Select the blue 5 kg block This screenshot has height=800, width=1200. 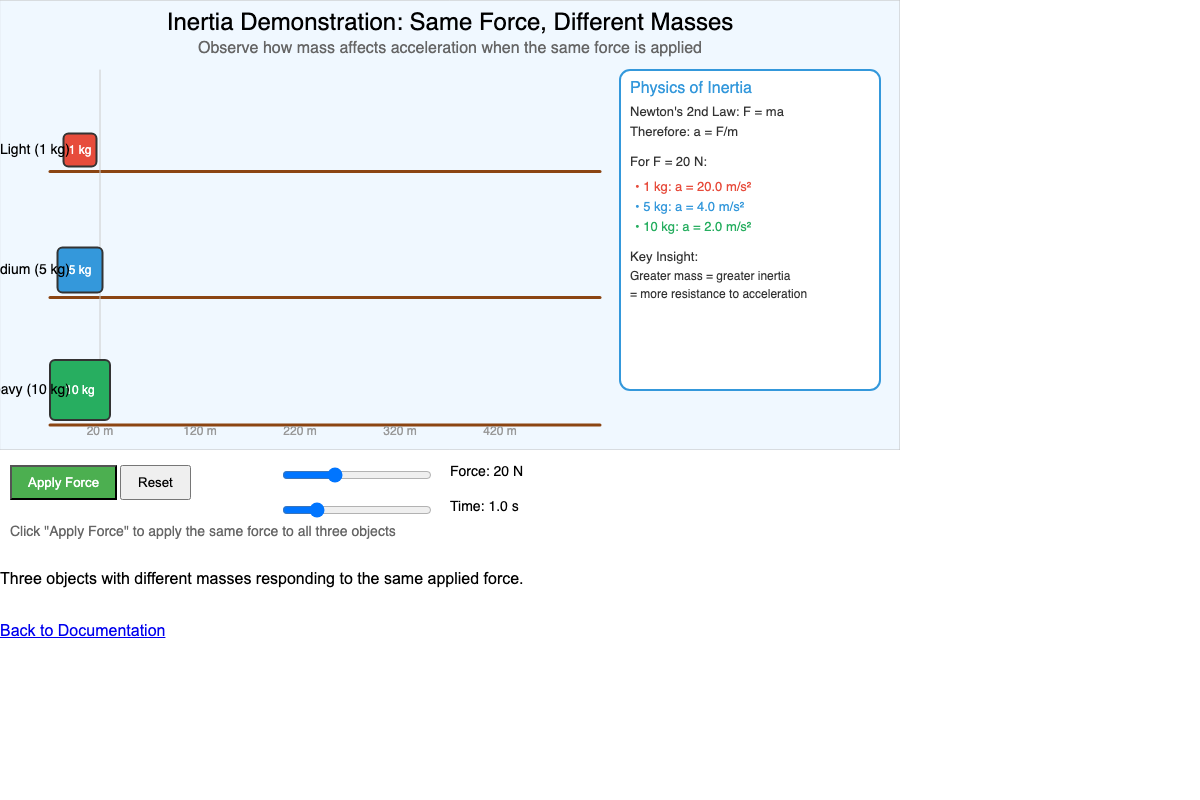(80, 270)
